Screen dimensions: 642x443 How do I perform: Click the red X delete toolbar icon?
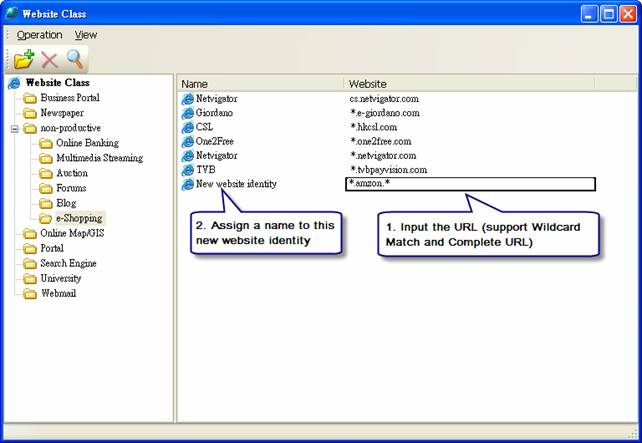(49, 60)
